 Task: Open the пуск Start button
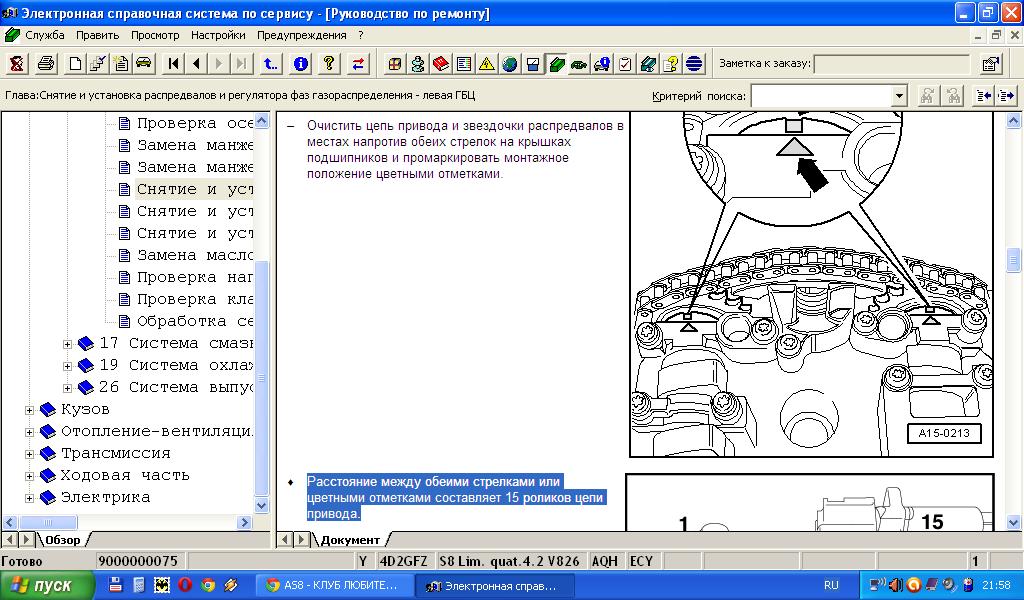pos(42,586)
